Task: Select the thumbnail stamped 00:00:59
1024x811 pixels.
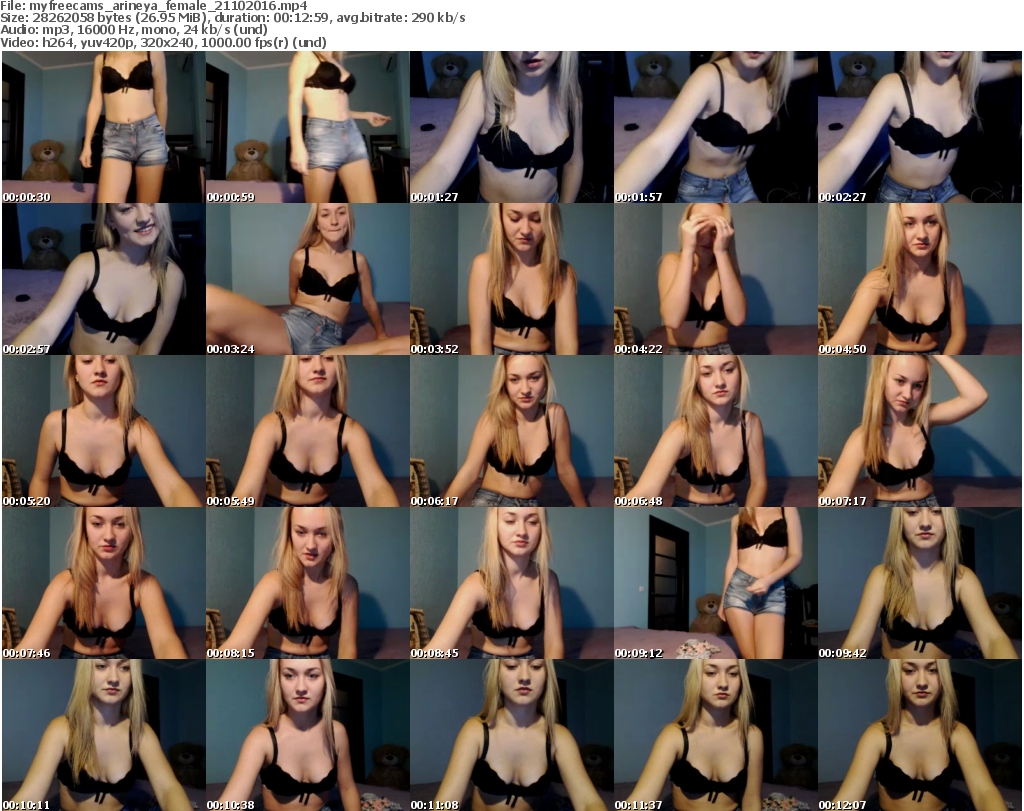Action: click(308, 127)
